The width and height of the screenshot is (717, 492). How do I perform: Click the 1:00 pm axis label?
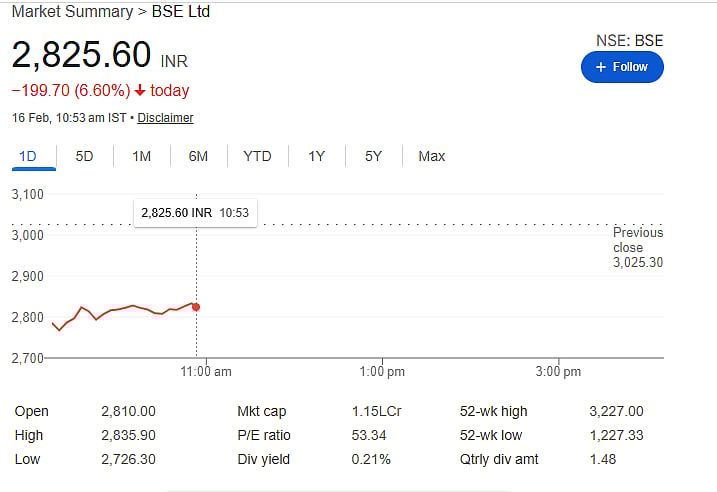pos(382,372)
